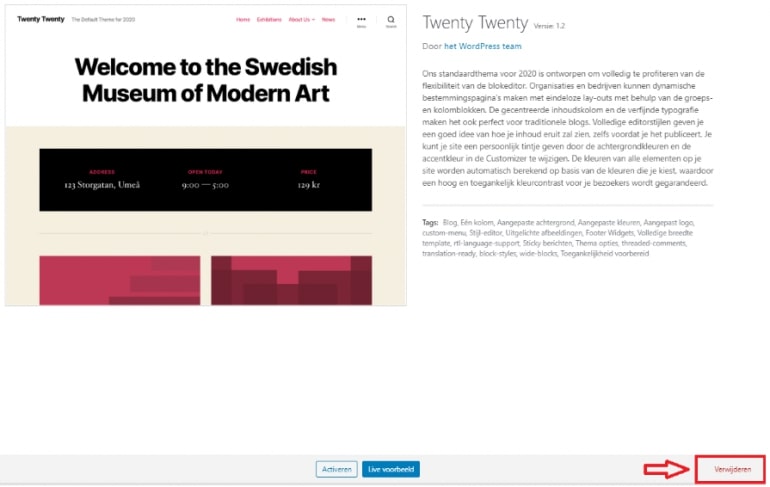The height and width of the screenshot is (487, 770).
Task: Click the red arrow pointing to Verwijderen
Action: click(666, 468)
